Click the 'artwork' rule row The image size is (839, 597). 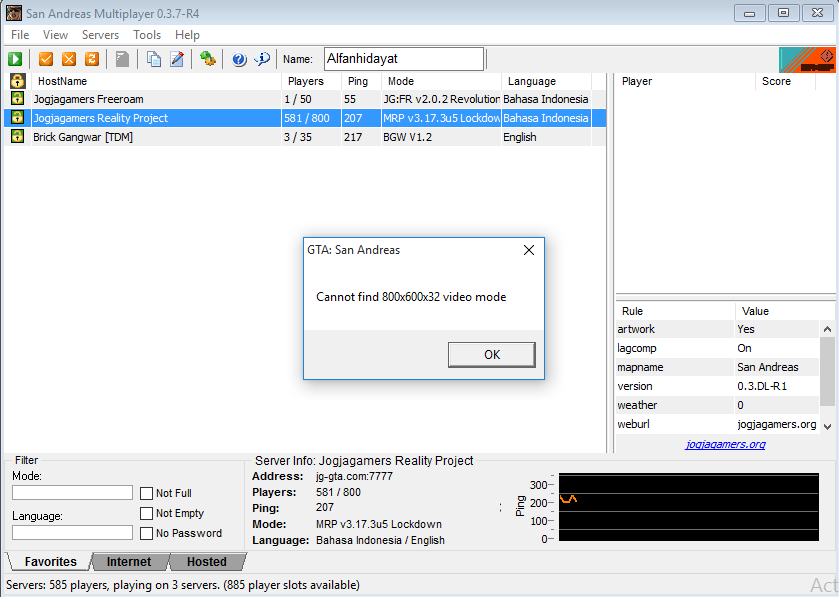(x=718, y=329)
